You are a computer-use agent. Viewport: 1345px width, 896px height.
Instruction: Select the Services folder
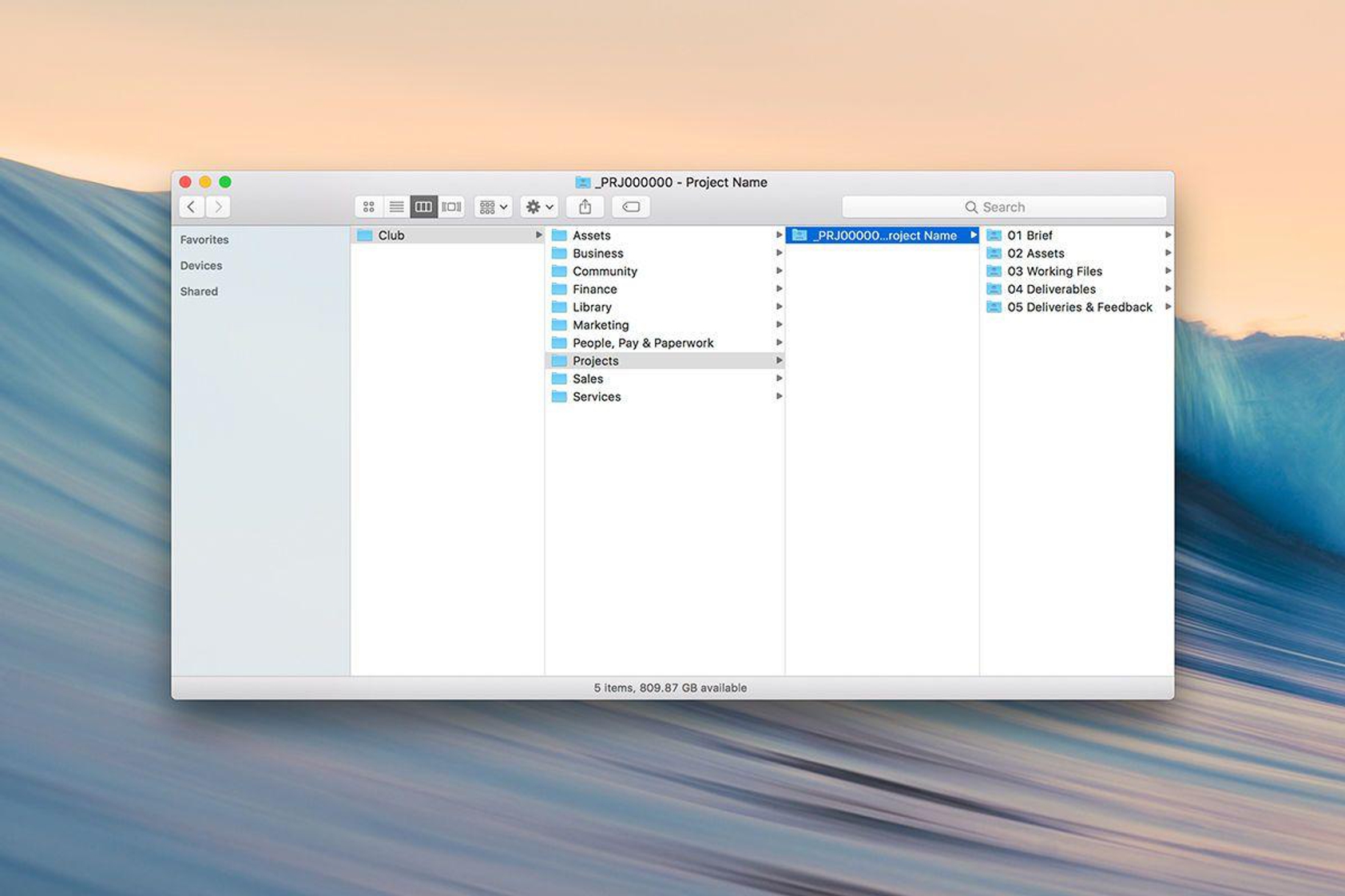596,396
